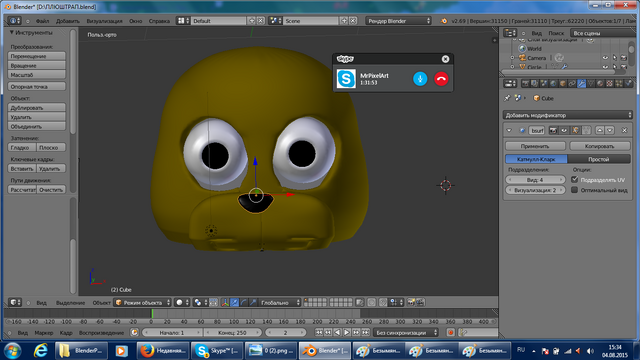Adjust the Визуализация: 2 subdivisions field

[x=535, y=190]
